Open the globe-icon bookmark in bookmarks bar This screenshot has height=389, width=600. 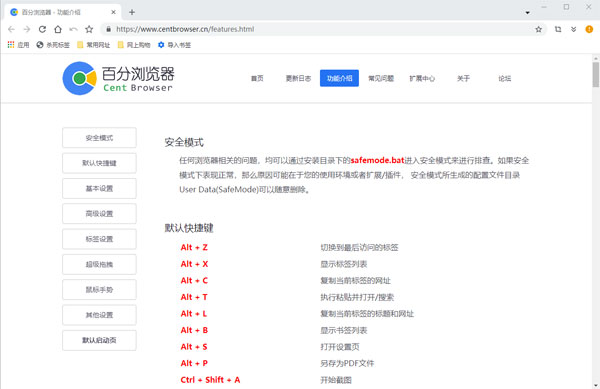pyautogui.click(x=40, y=45)
